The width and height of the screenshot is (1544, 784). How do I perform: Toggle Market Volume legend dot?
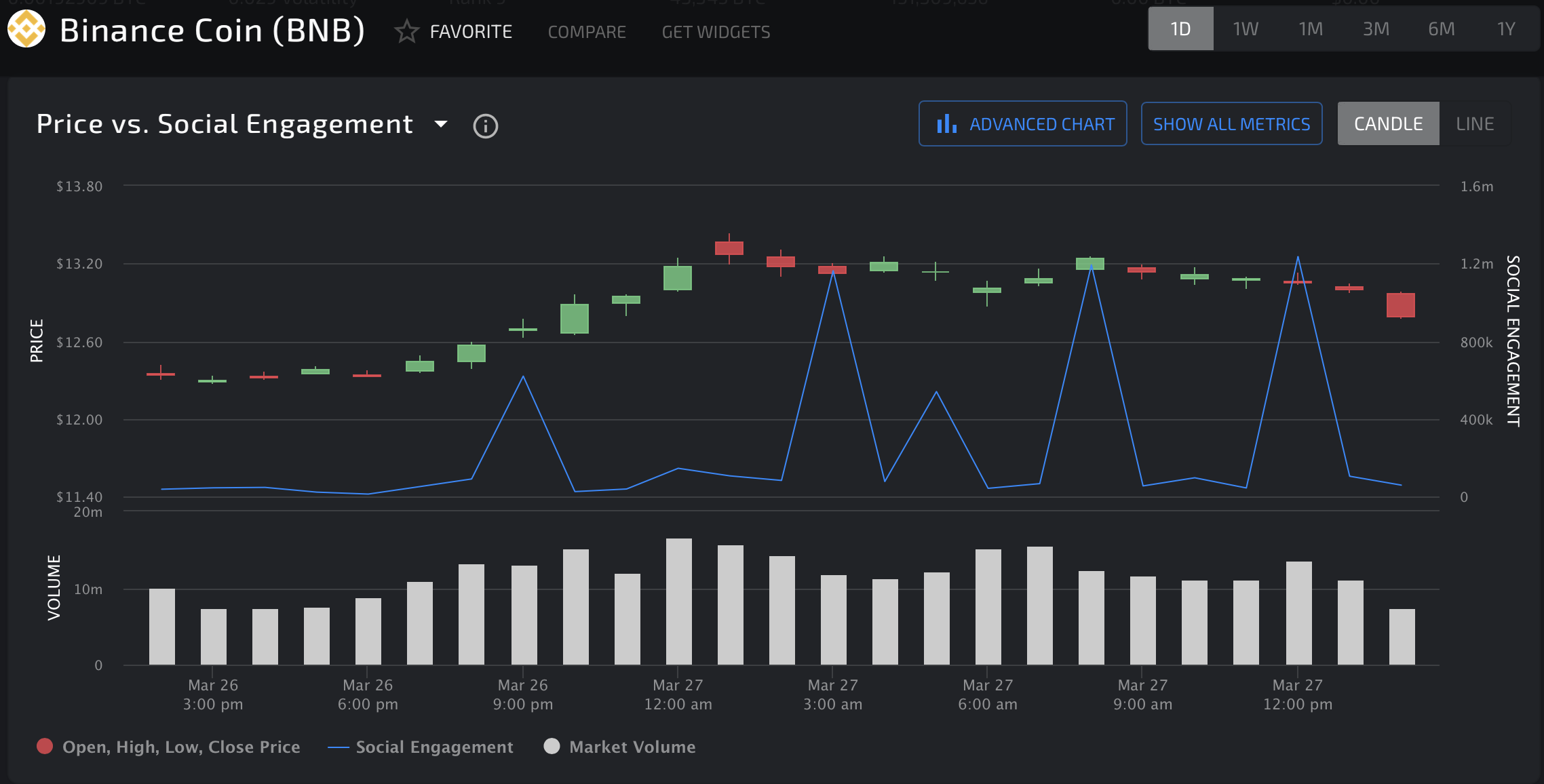(552, 746)
